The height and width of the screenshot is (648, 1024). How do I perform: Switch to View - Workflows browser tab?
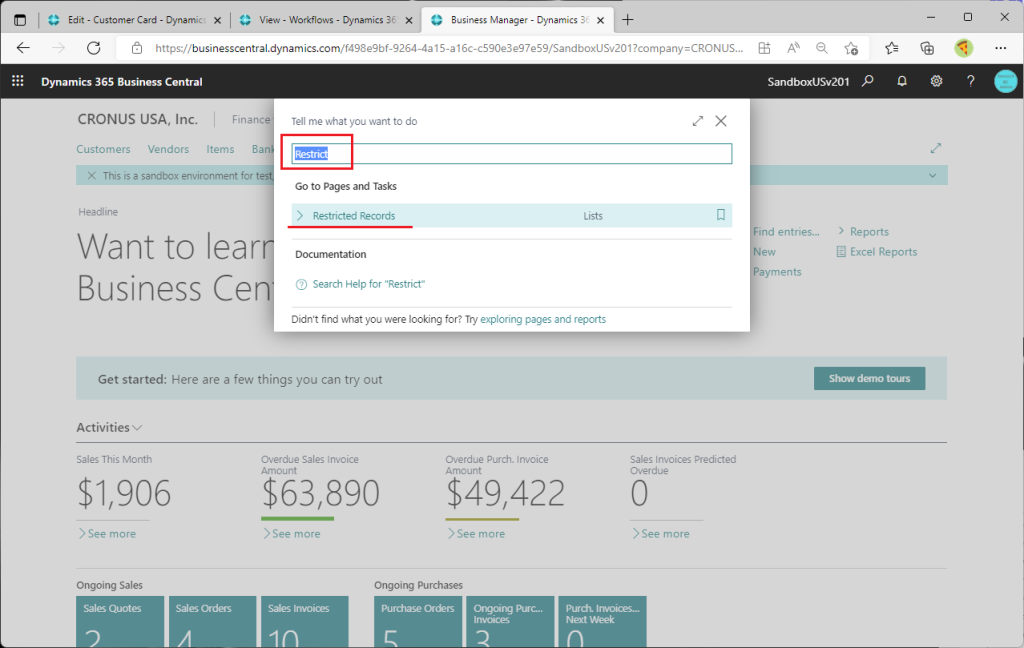(x=327, y=20)
